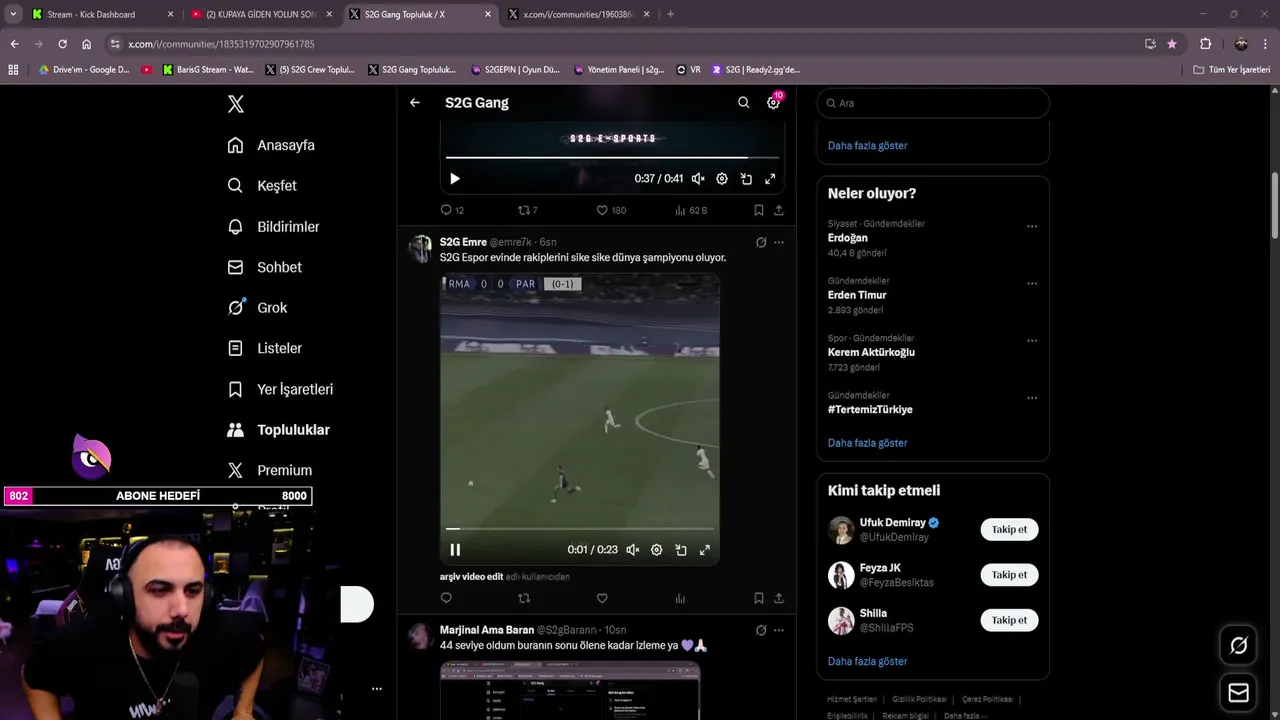Open more options for Erden Timur trend
The height and width of the screenshot is (720, 1280).
click(1032, 283)
